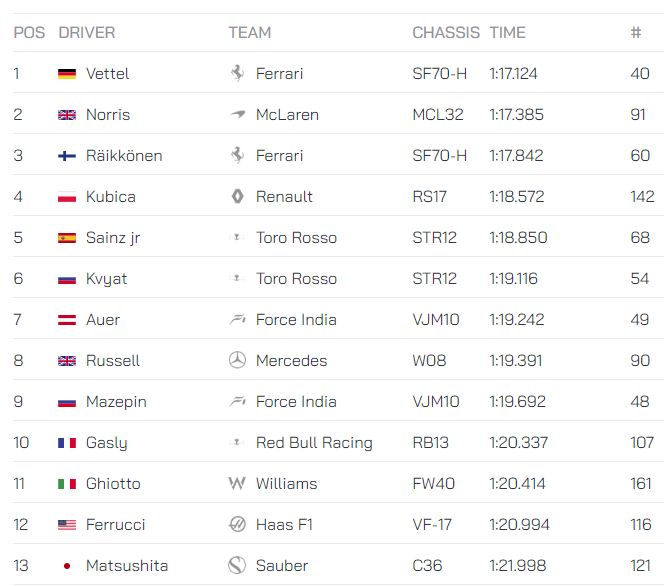Click the Williams W logo icon

point(237,484)
